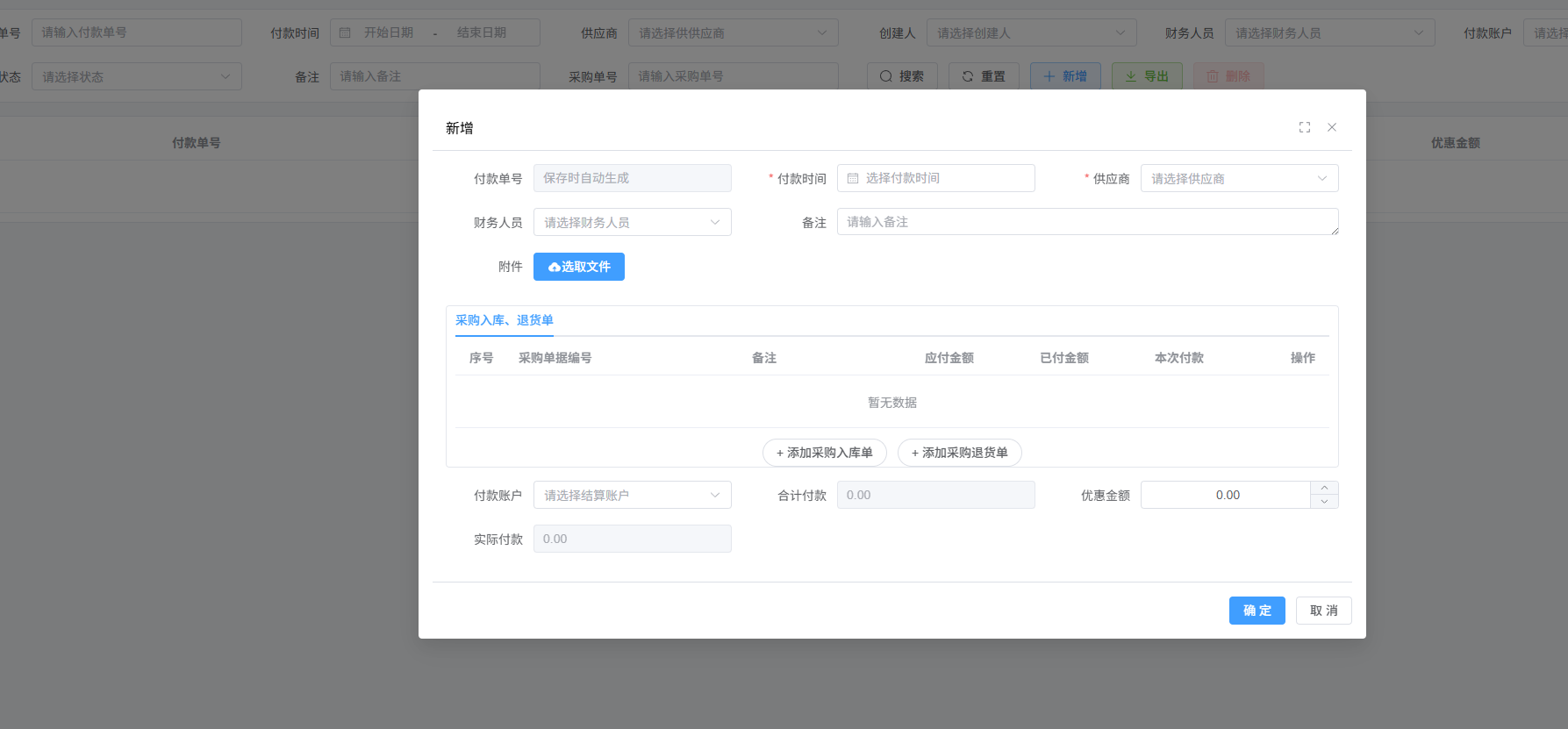Click calendar icon in 选择付款时间 field
This screenshot has width=1568, height=729.
point(853,178)
